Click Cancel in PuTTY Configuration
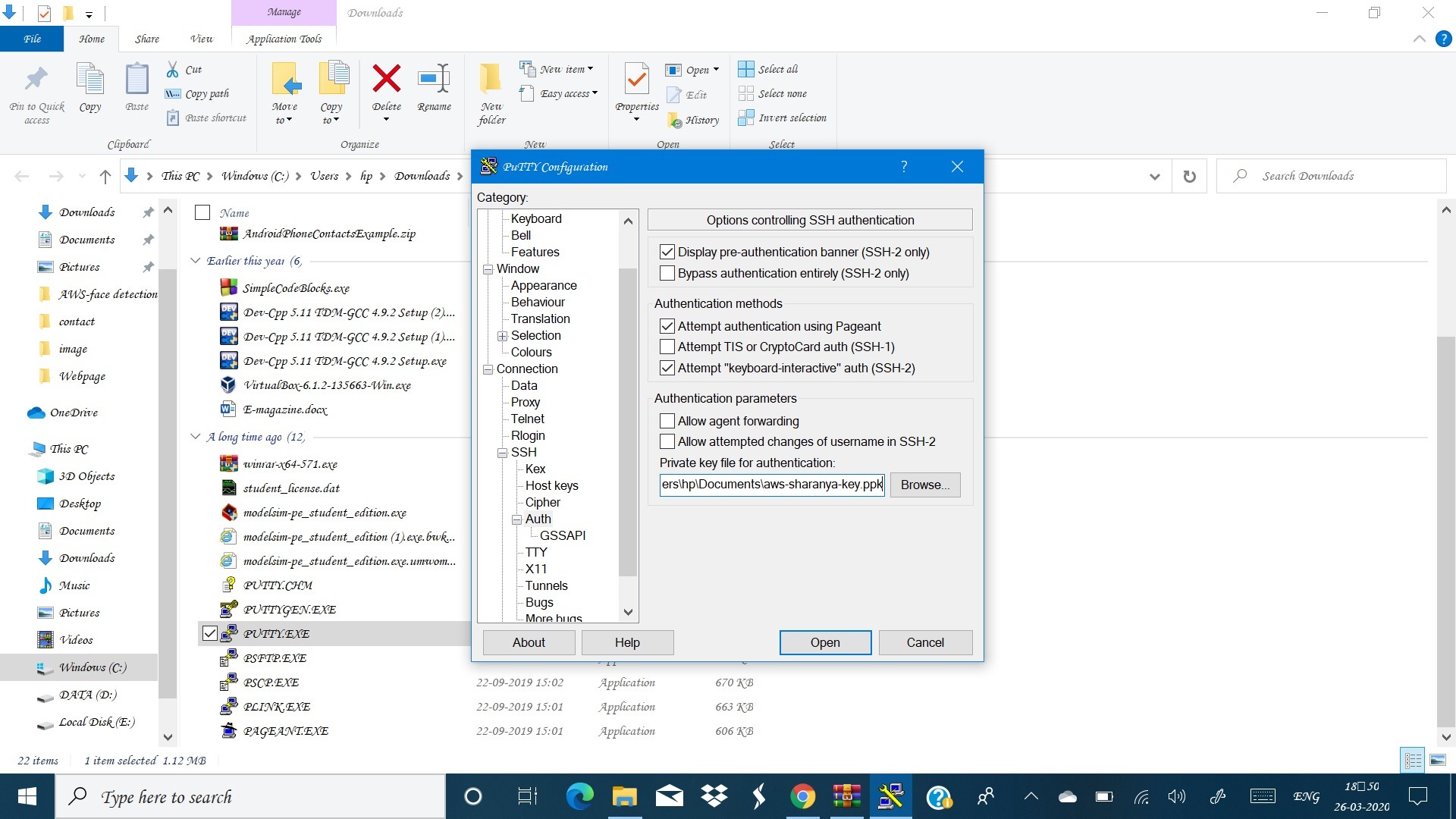 pos(925,642)
